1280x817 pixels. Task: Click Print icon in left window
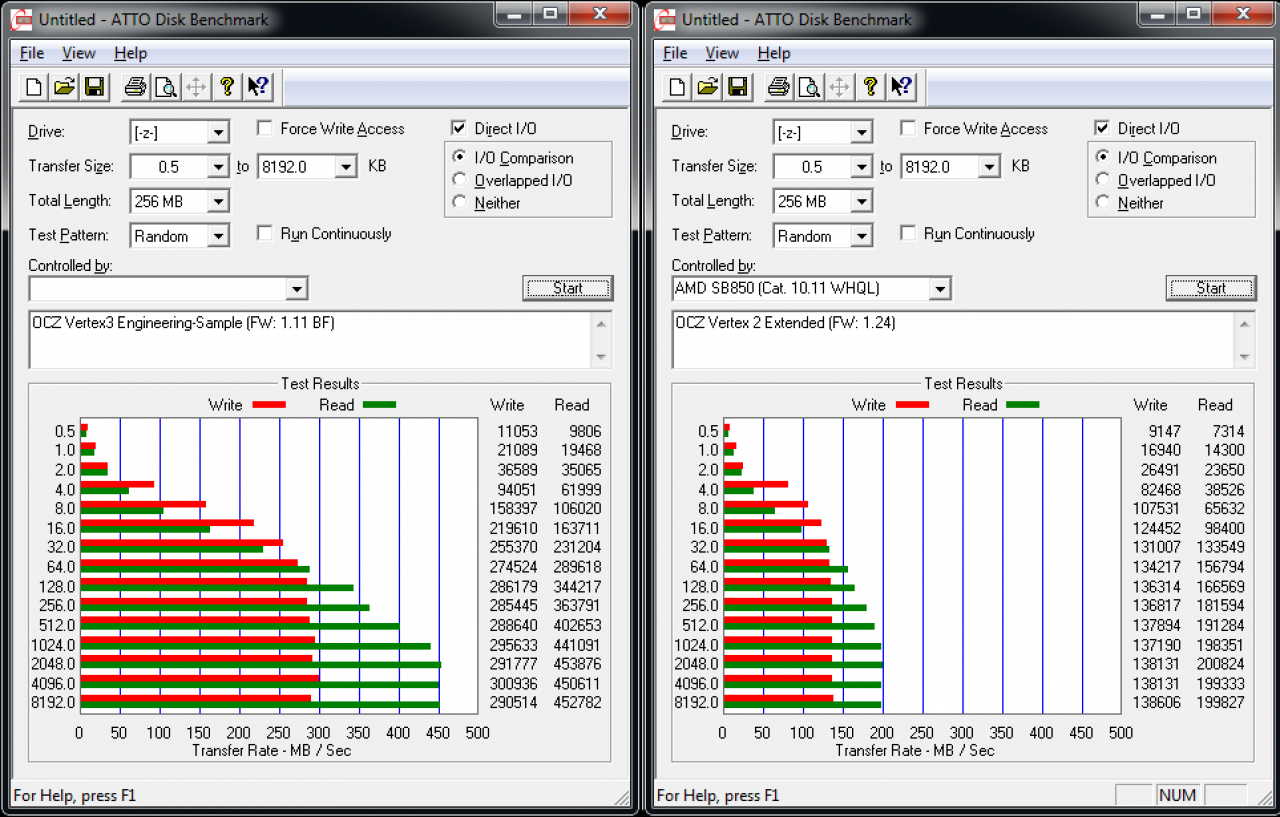(x=135, y=87)
